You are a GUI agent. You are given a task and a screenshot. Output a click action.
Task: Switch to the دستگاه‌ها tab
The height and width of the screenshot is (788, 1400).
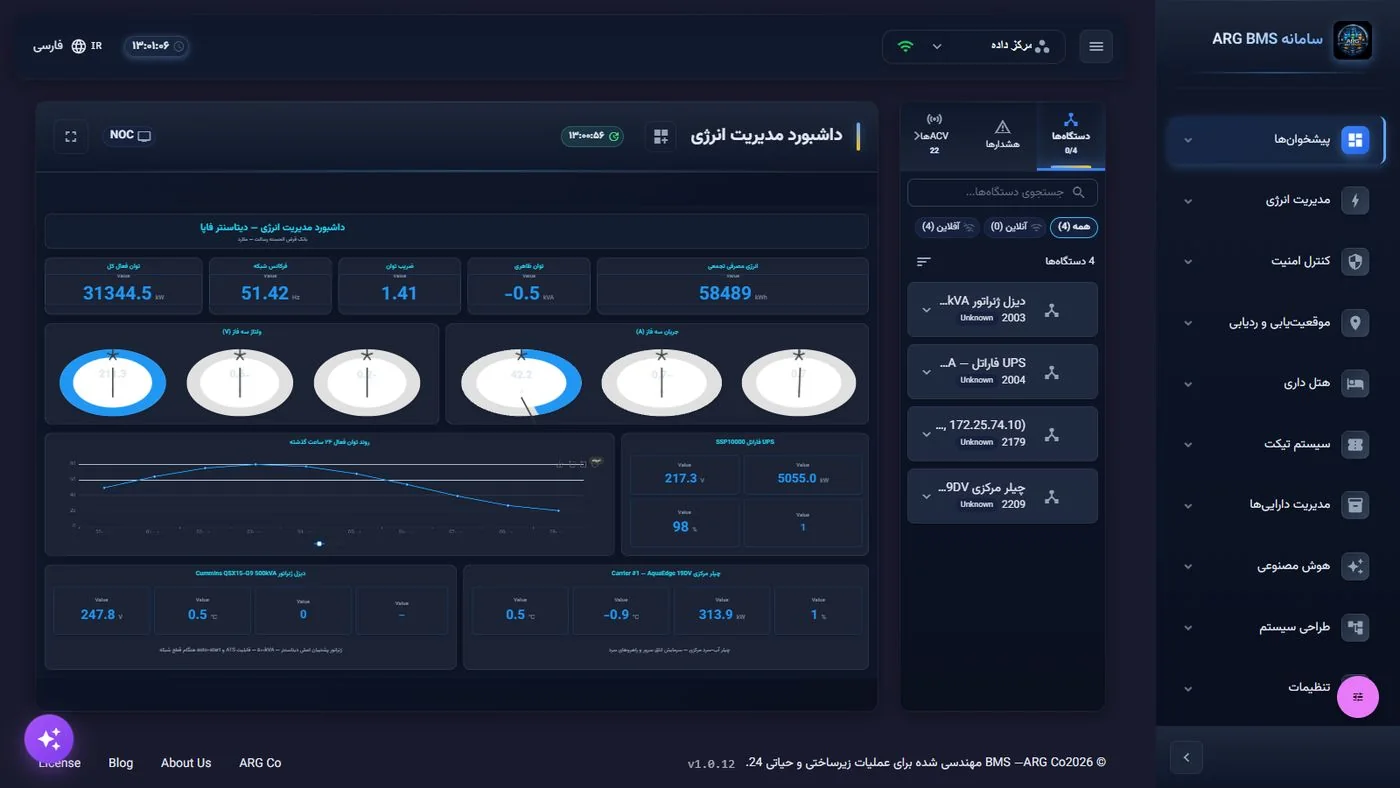(1071, 134)
